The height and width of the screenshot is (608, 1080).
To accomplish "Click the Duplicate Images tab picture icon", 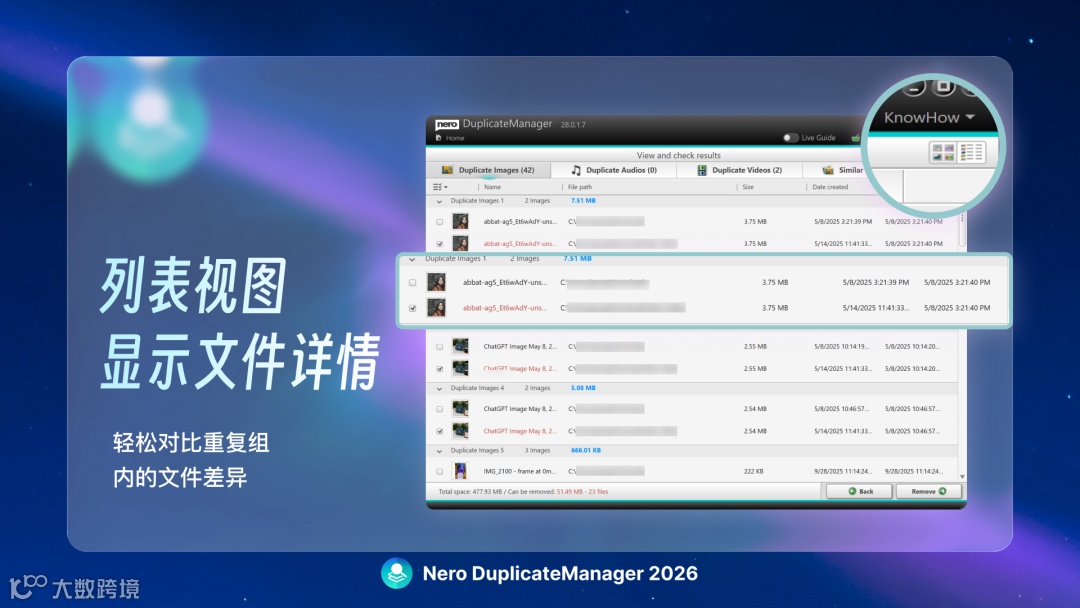I will (x=447, y=170).
